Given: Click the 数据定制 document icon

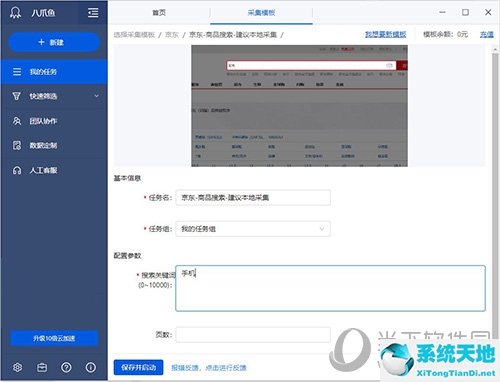Looking at the screenshot, I should 17,145.
